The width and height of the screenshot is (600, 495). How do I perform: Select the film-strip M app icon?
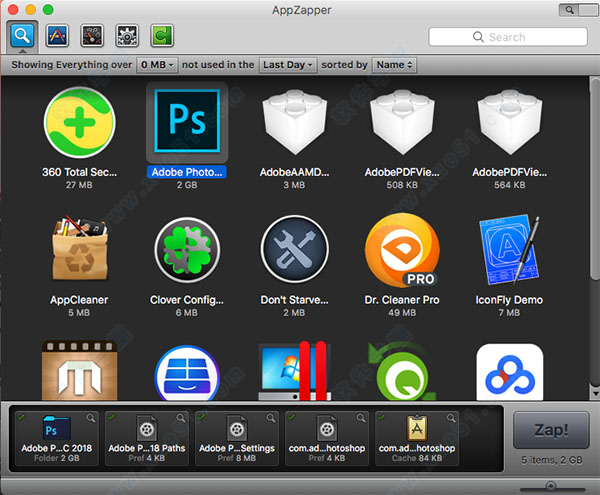pos(79,370)
